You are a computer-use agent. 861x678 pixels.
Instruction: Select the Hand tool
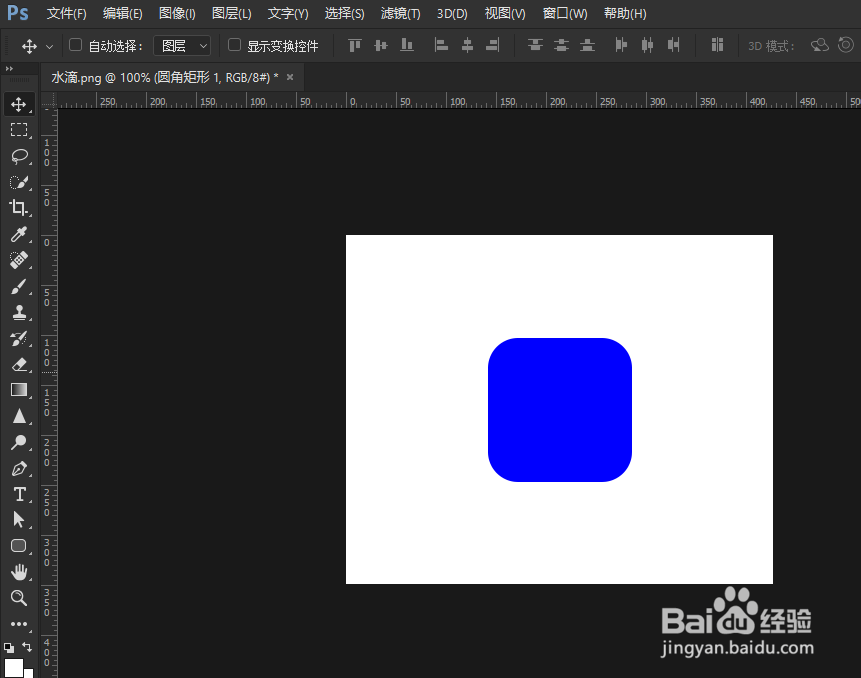(19, 572)
